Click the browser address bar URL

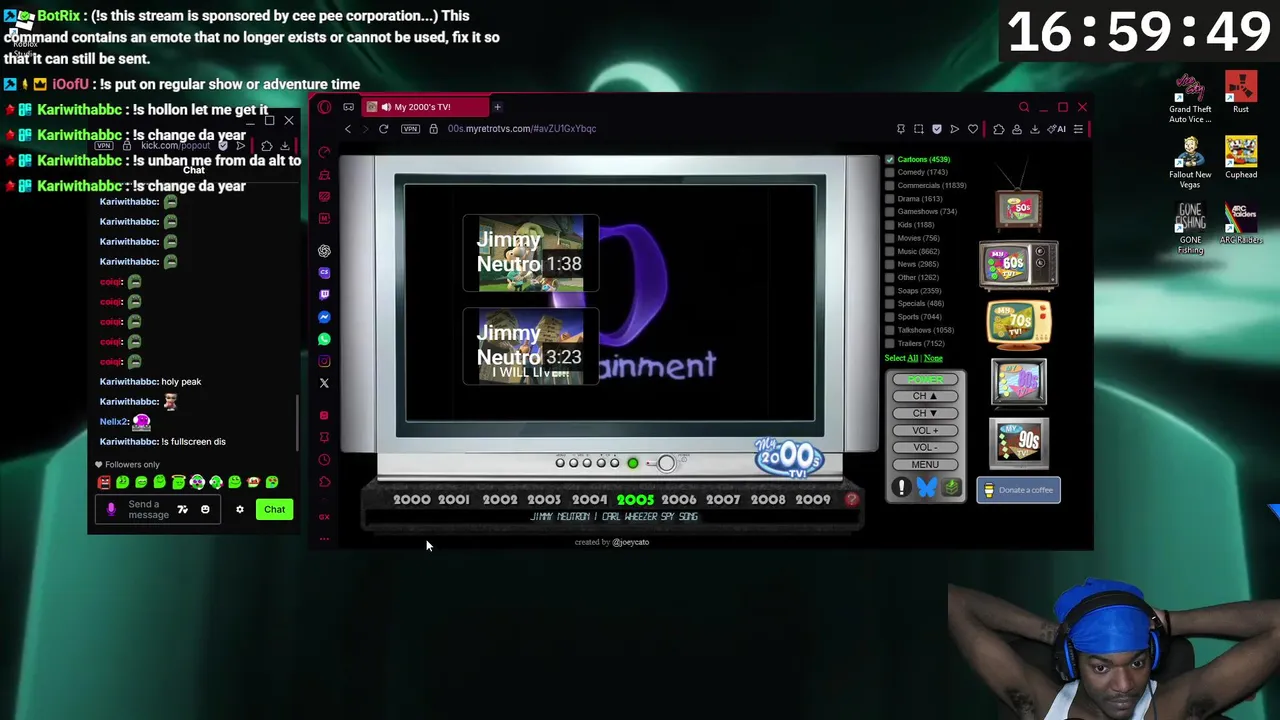coord(522,129)
